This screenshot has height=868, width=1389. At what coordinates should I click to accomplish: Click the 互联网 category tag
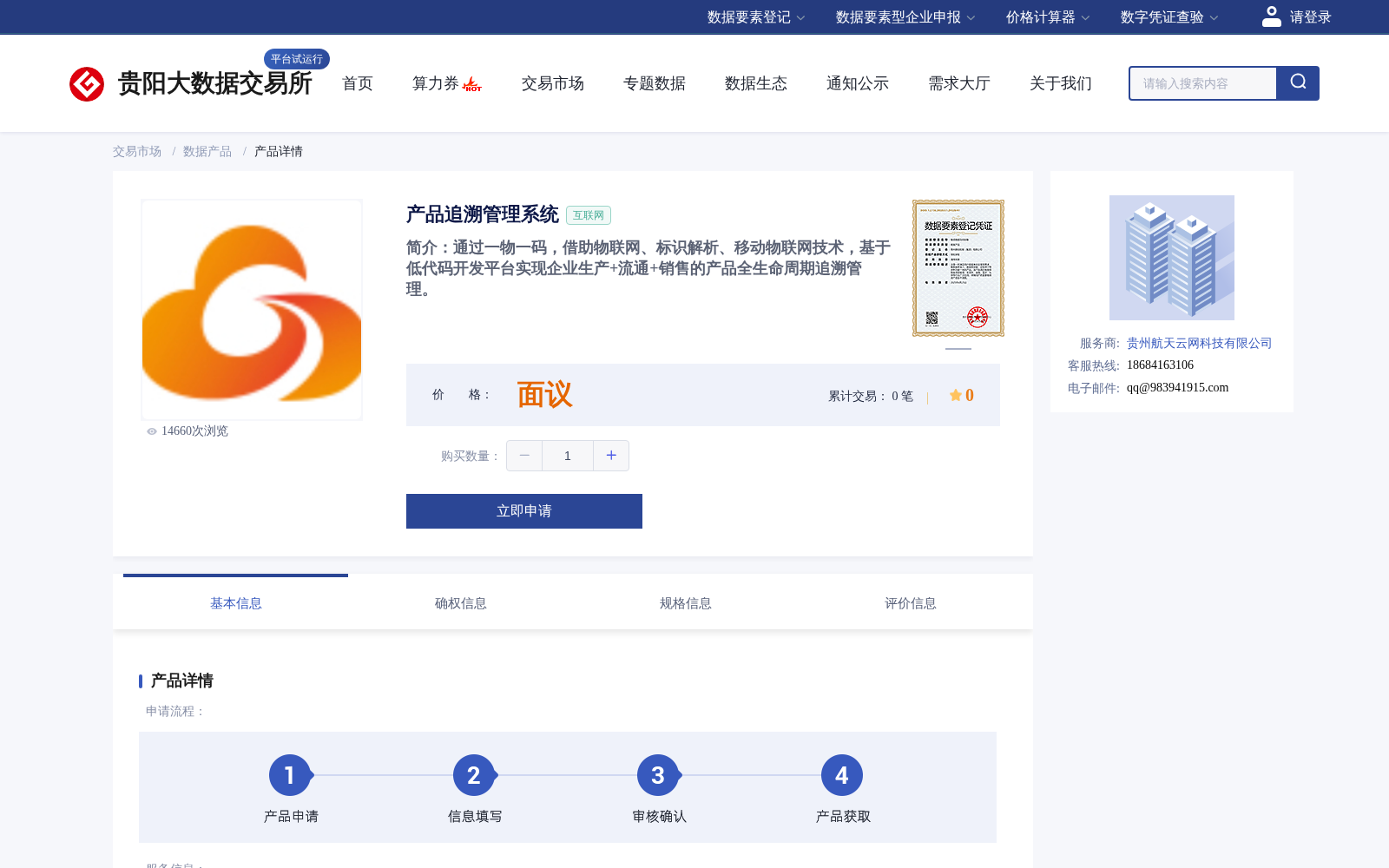point(589,215)
